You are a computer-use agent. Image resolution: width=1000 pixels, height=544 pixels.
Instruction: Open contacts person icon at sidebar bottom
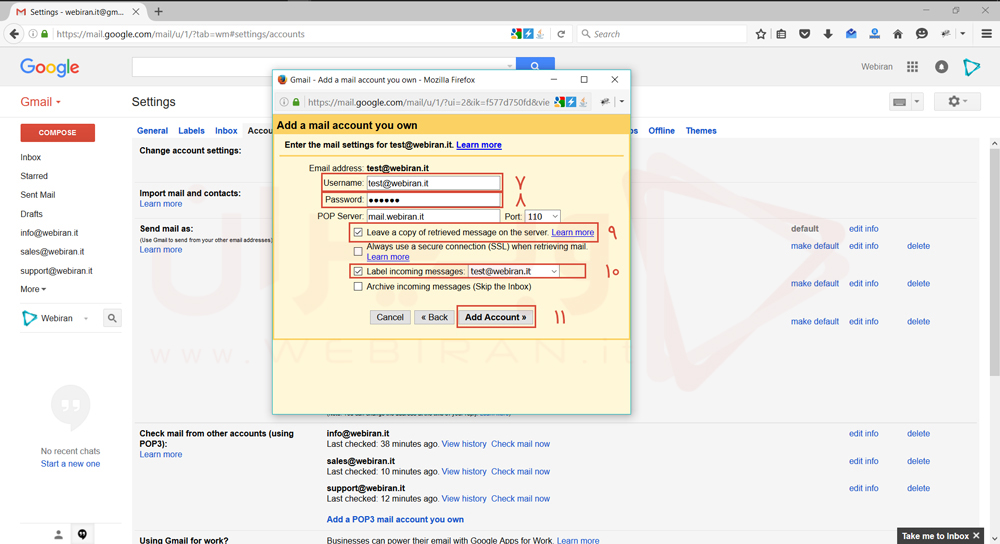click(x=58, y=534)
